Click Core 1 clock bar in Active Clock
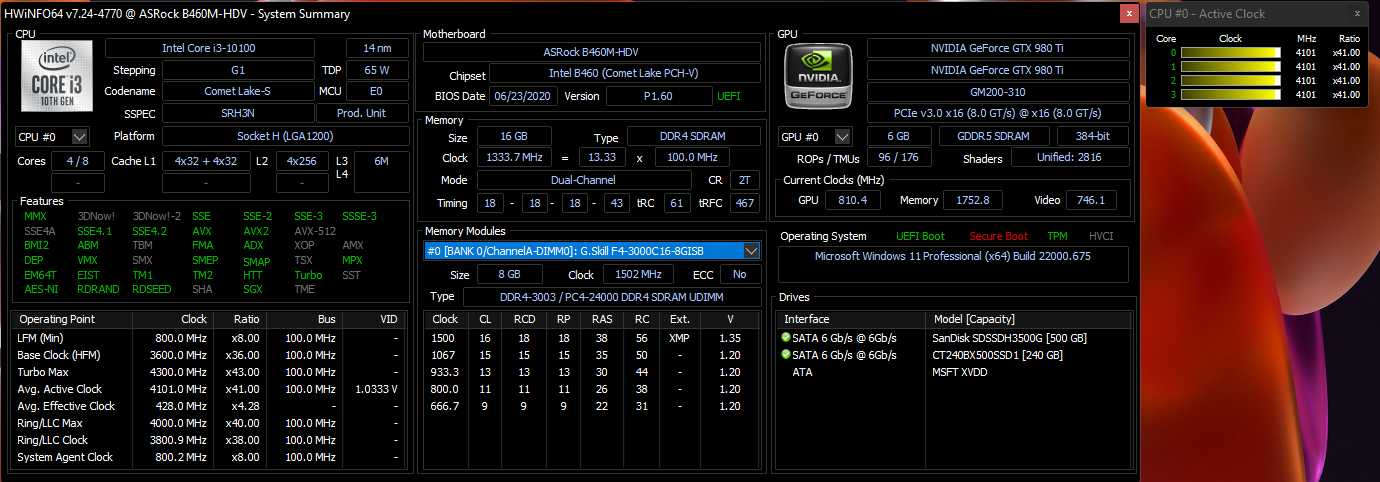The width and height of the screenshot is (1380, 482). 1231,66
